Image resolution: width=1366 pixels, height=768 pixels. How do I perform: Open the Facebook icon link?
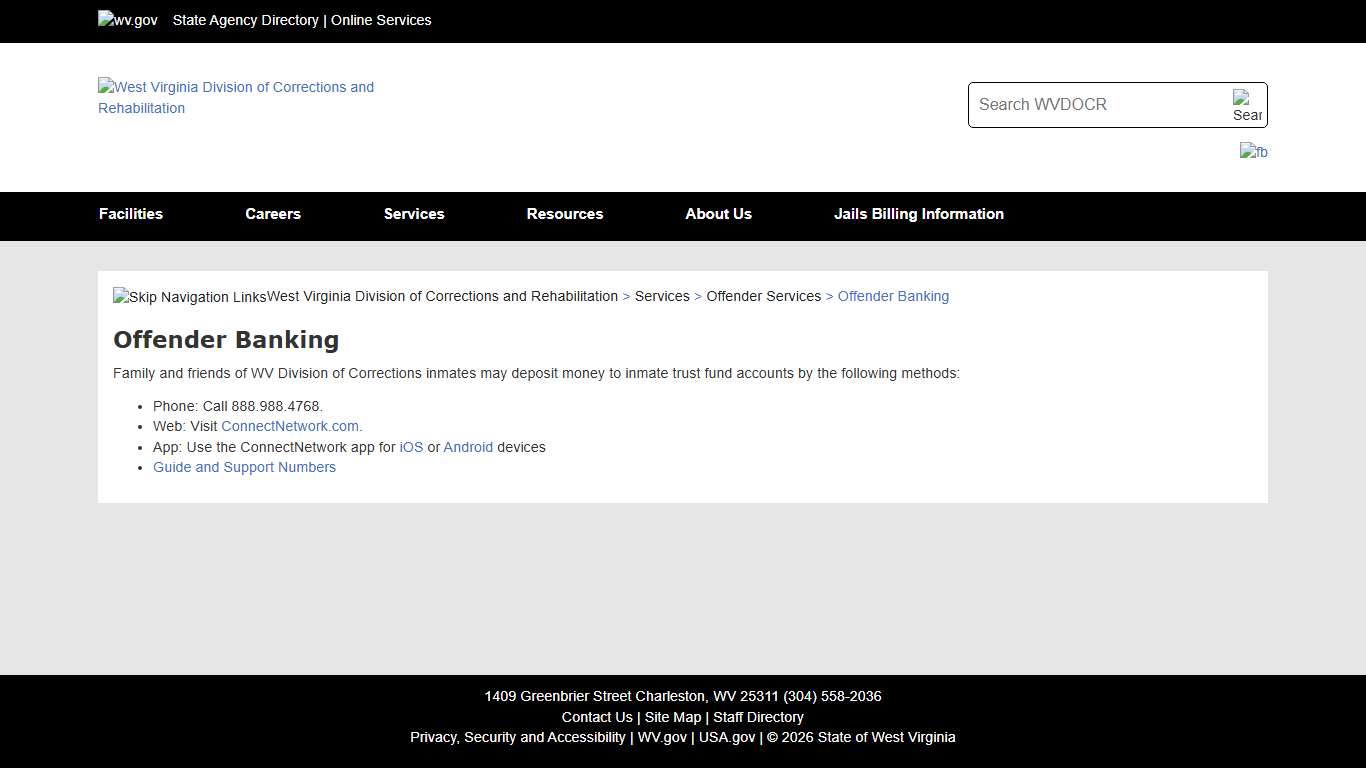[1253, 152]
